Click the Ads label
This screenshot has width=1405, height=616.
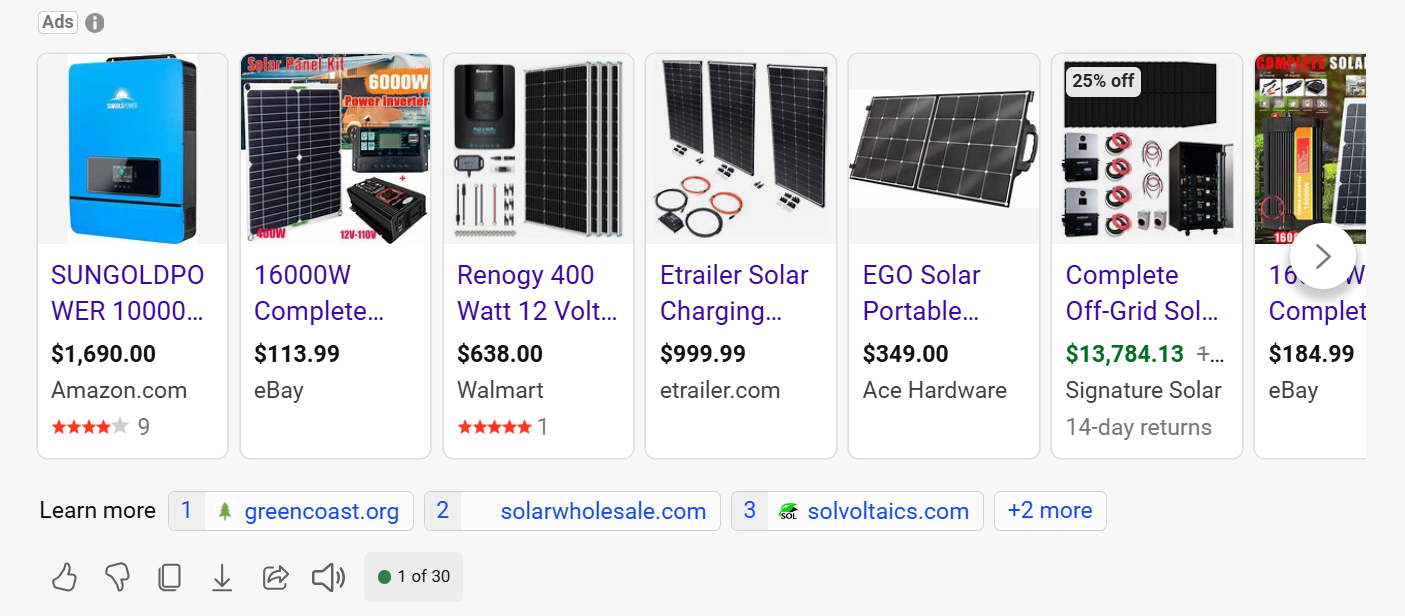click(x=57, y=21)
